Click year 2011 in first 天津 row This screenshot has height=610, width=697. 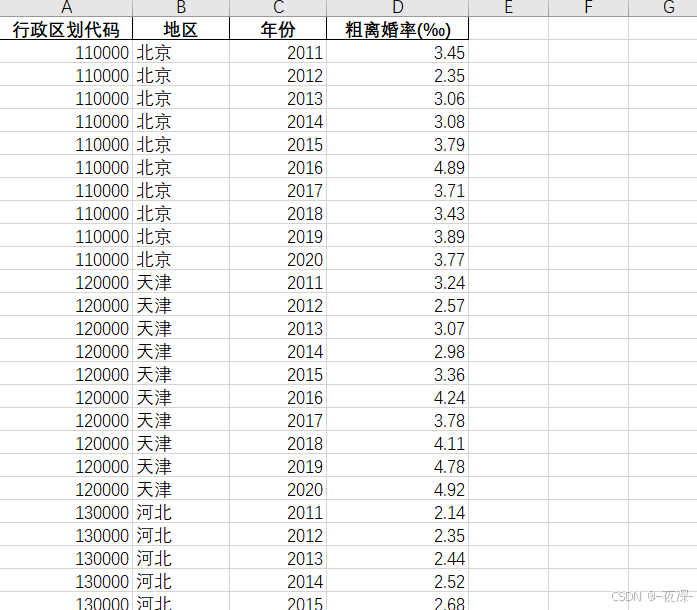pyautogui.click(x=278, y=282)
